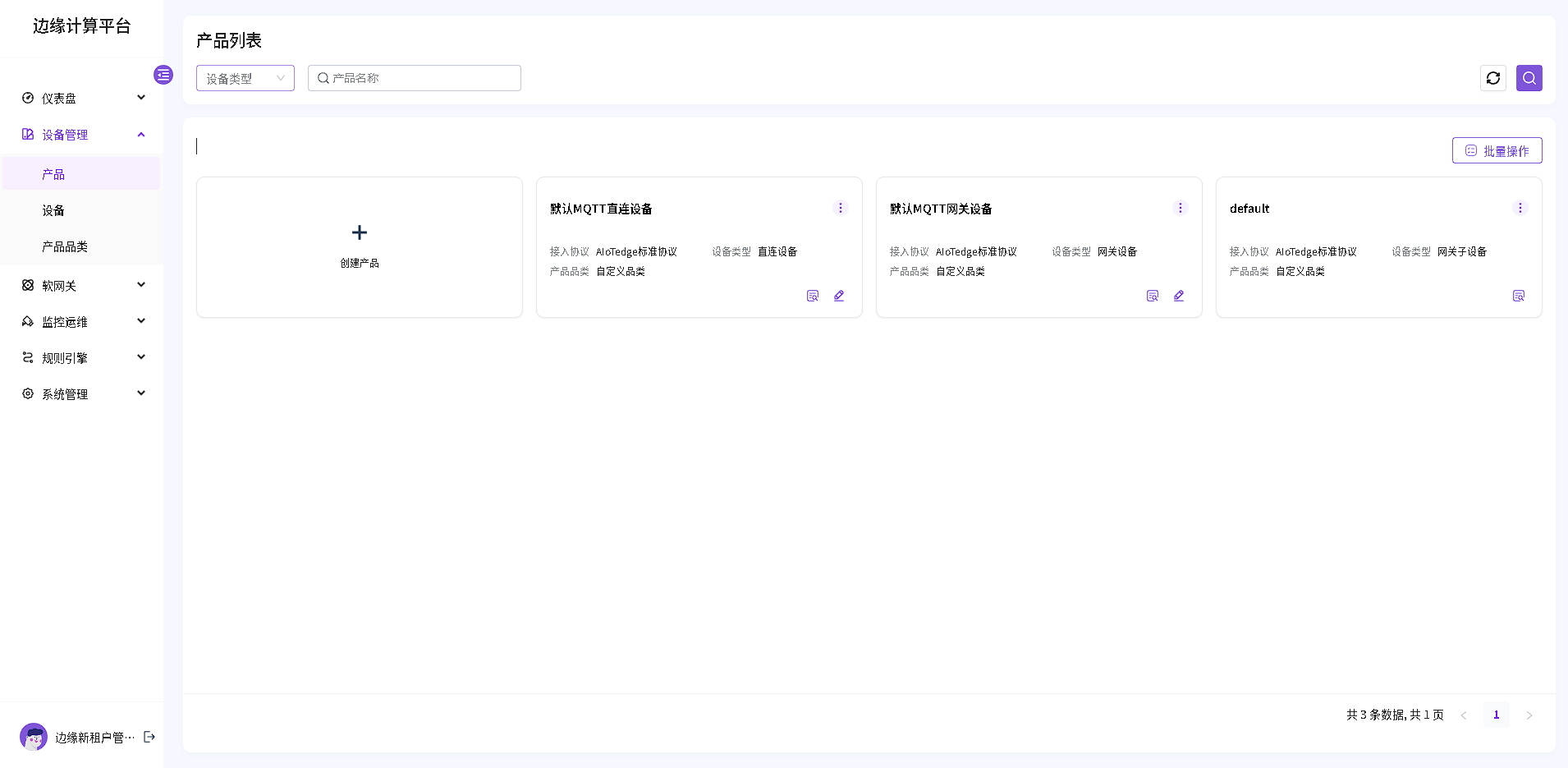
Task: Go to the 设备 submenu item
Action: 53,210
